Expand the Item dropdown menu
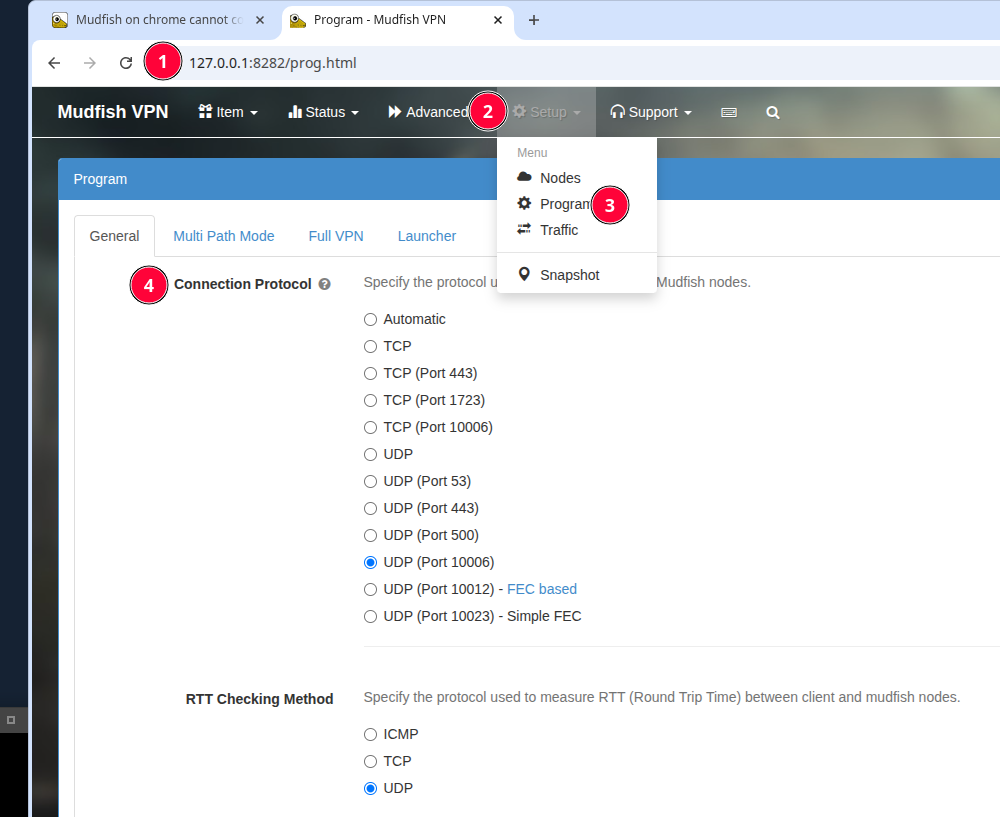This screenshot has height=817, width=1000. [228, 113]
